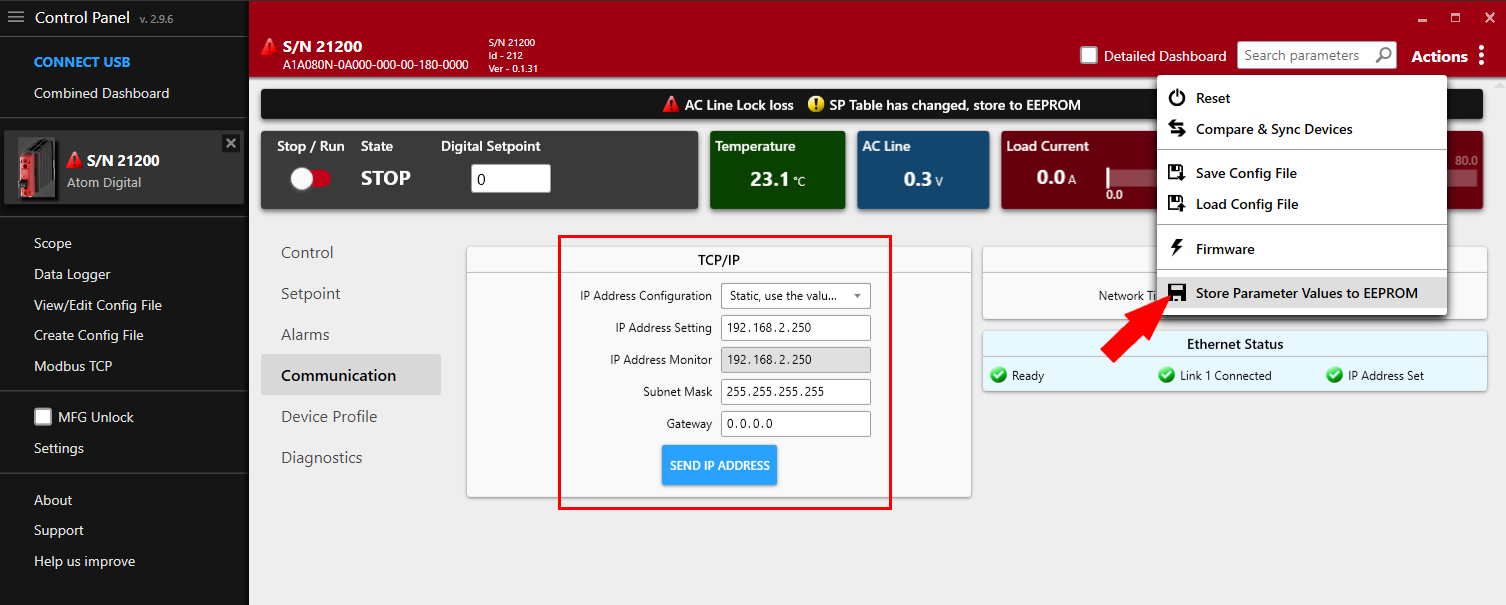Enable the Detailed Dashboard checkbox
Viewport: 1506px width, 605px height.
1089,55
